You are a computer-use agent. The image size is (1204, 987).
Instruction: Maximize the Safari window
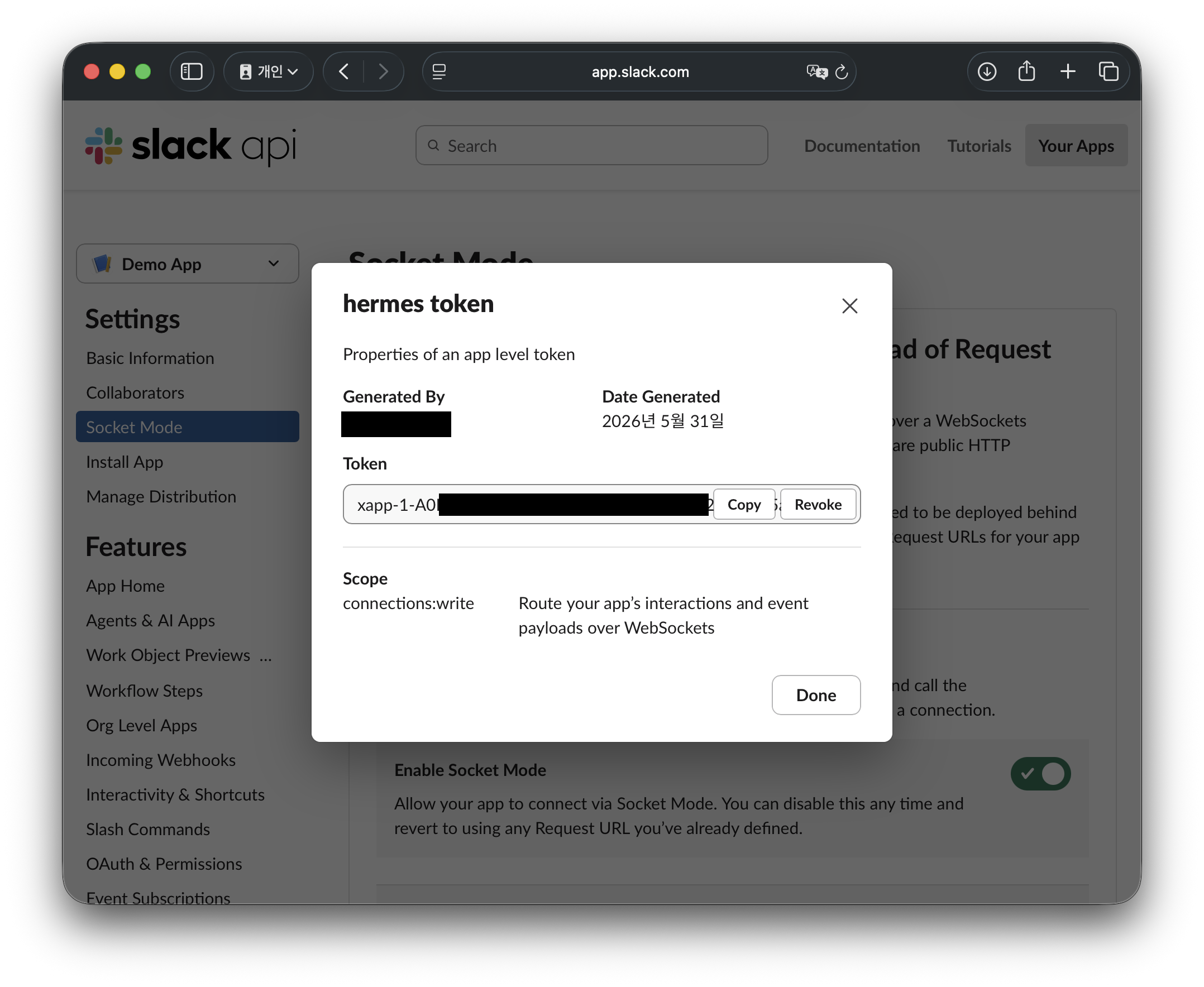(143, 71)
